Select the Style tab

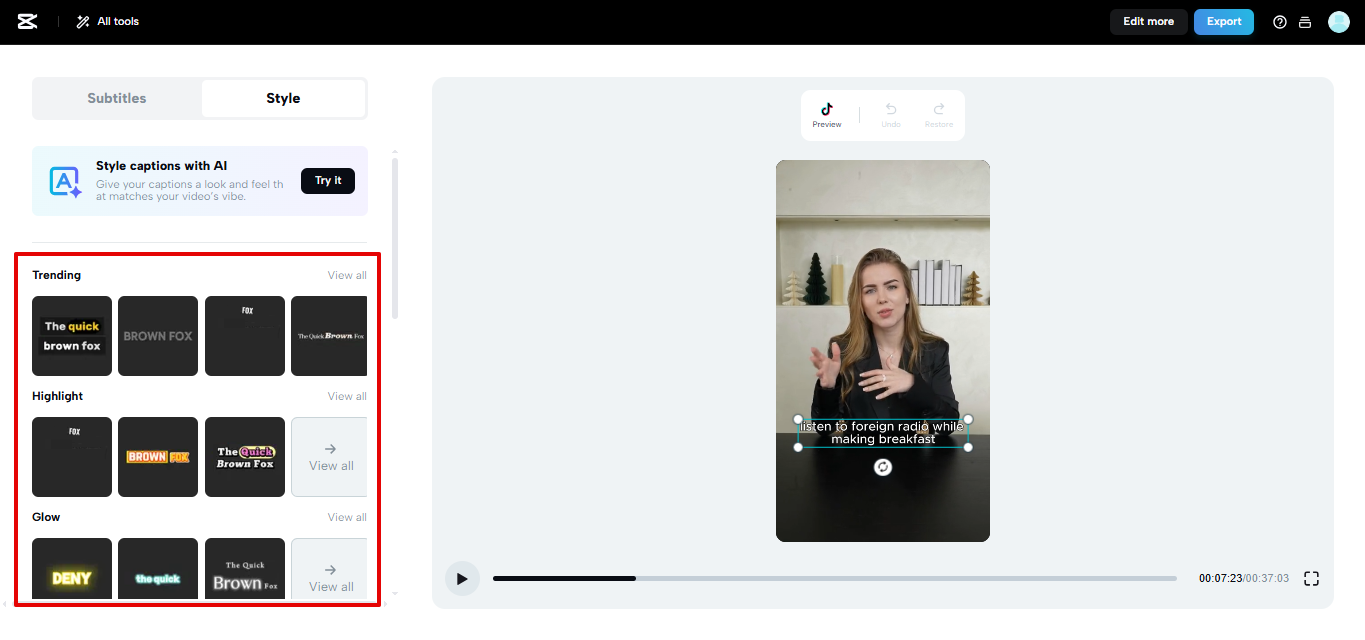(283, 98)
